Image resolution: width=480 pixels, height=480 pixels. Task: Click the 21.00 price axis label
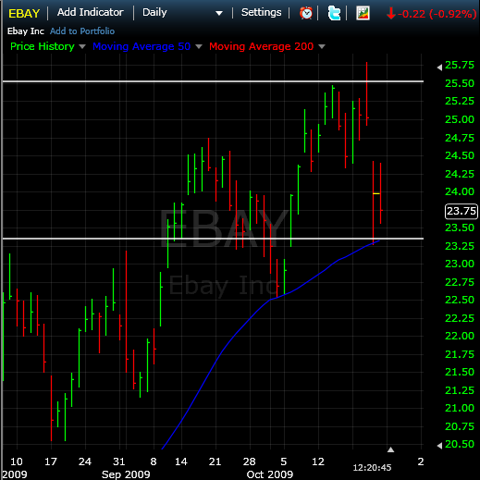point(460,408)
